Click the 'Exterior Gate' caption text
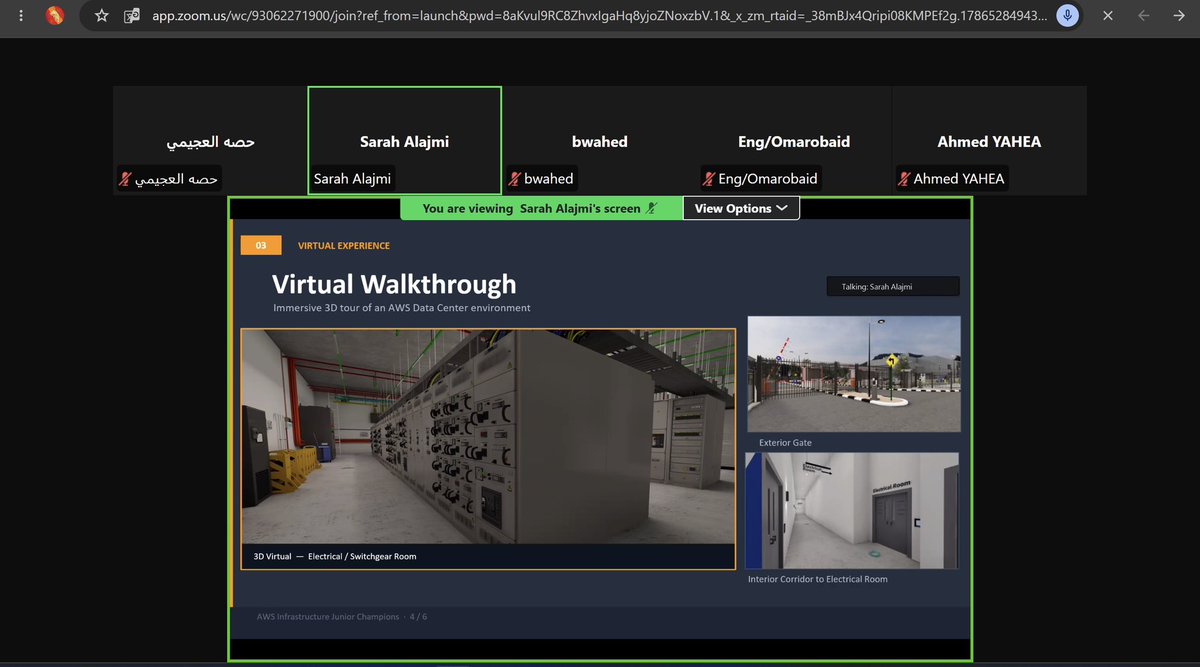 786,442
